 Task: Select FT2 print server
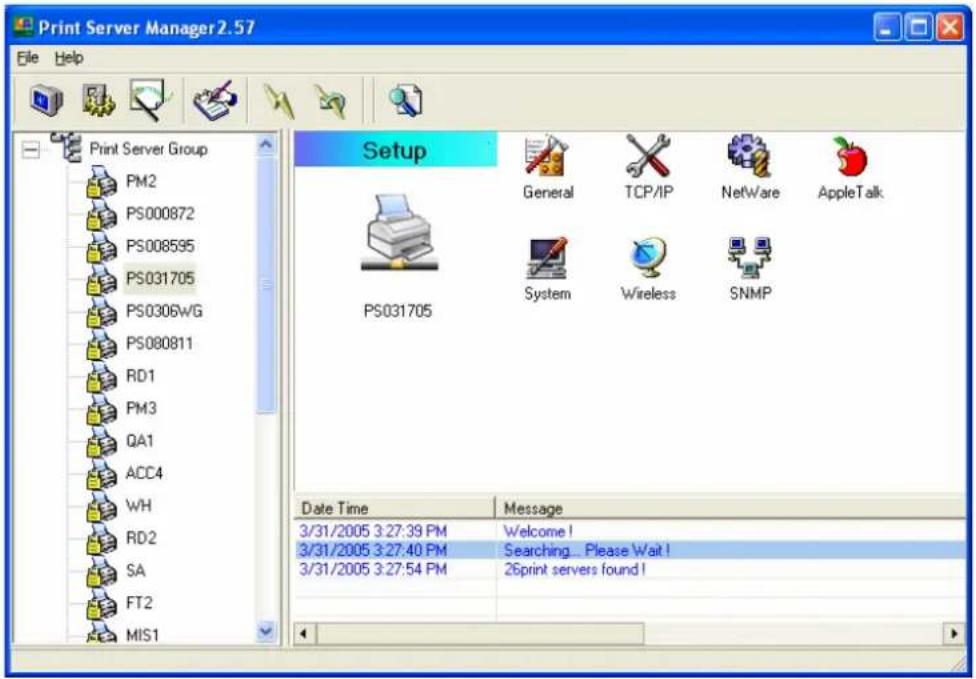(139, 602)
